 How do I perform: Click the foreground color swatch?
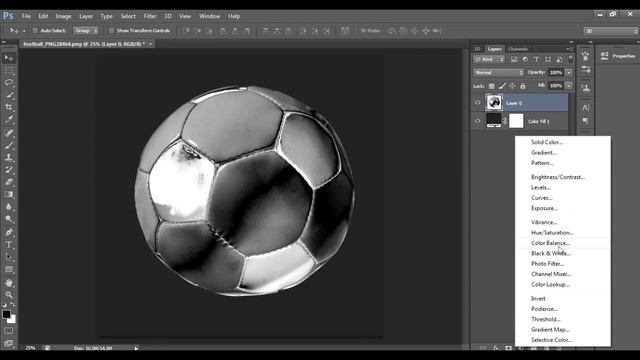(6, 314)
